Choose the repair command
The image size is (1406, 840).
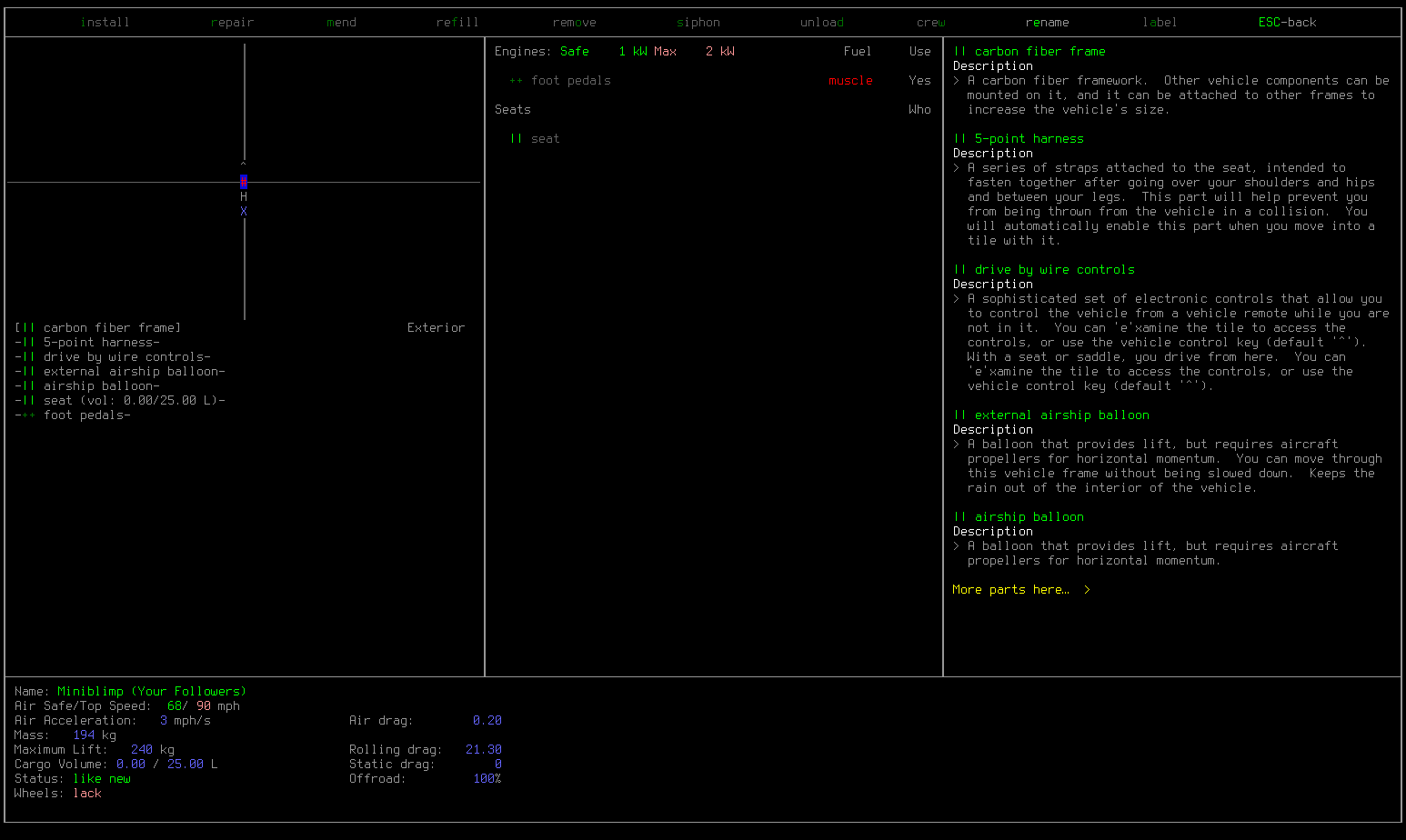pyautogui.click(x=232, y=23)
